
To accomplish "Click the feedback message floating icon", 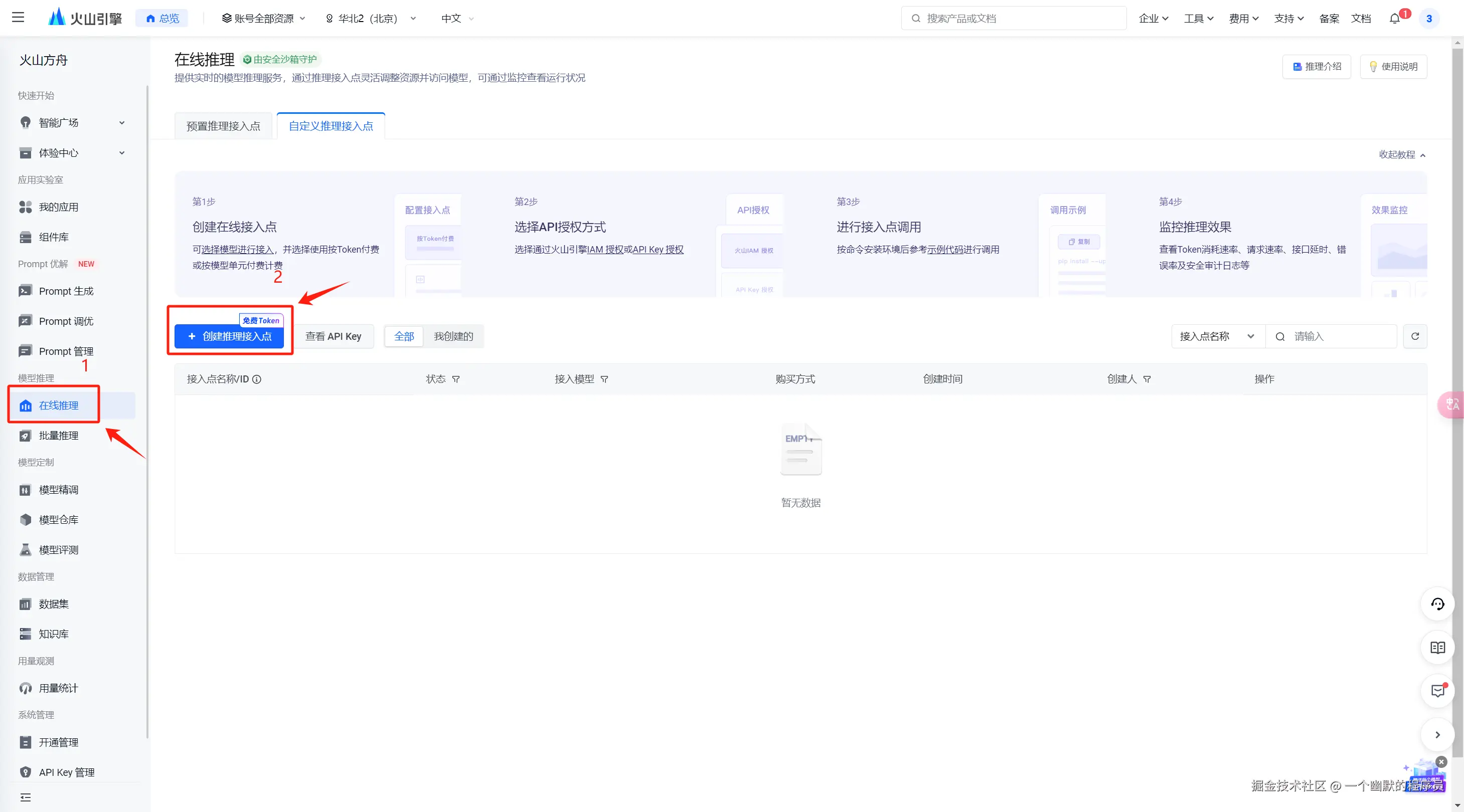I will pyautogui.click(x=1437, y=691).
